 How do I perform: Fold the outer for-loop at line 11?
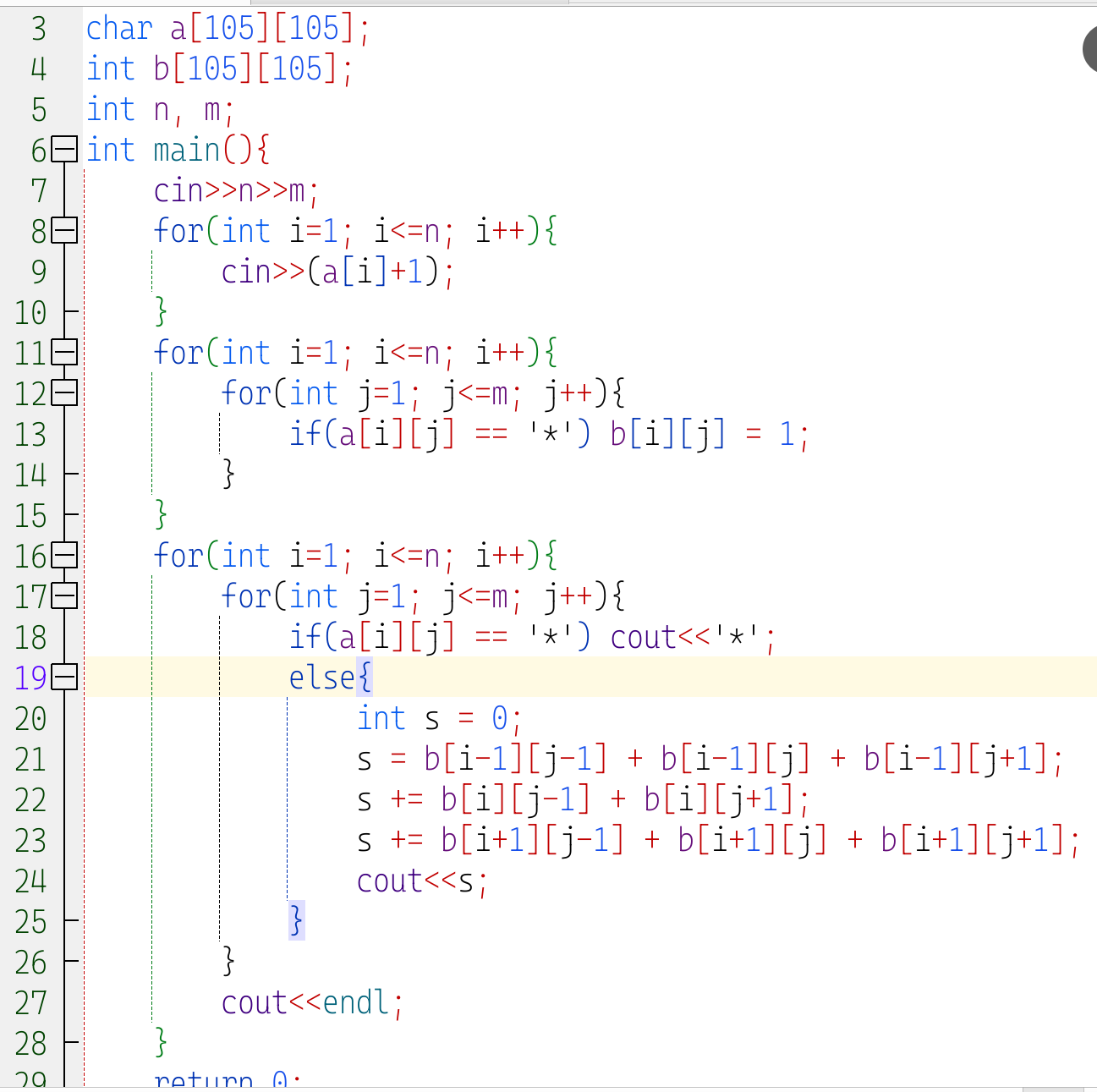[64, 353]
